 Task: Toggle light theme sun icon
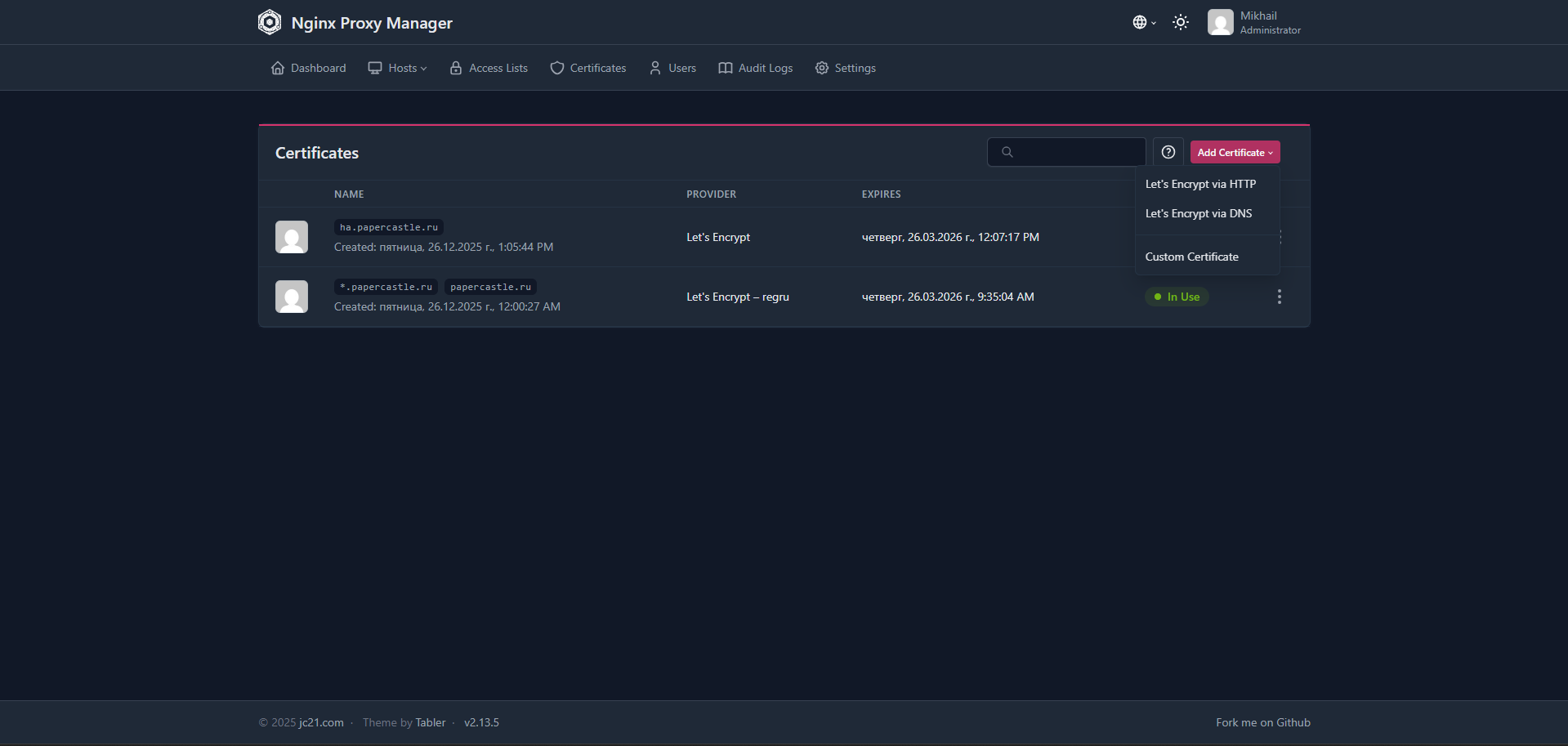(x=1181, y=22)
